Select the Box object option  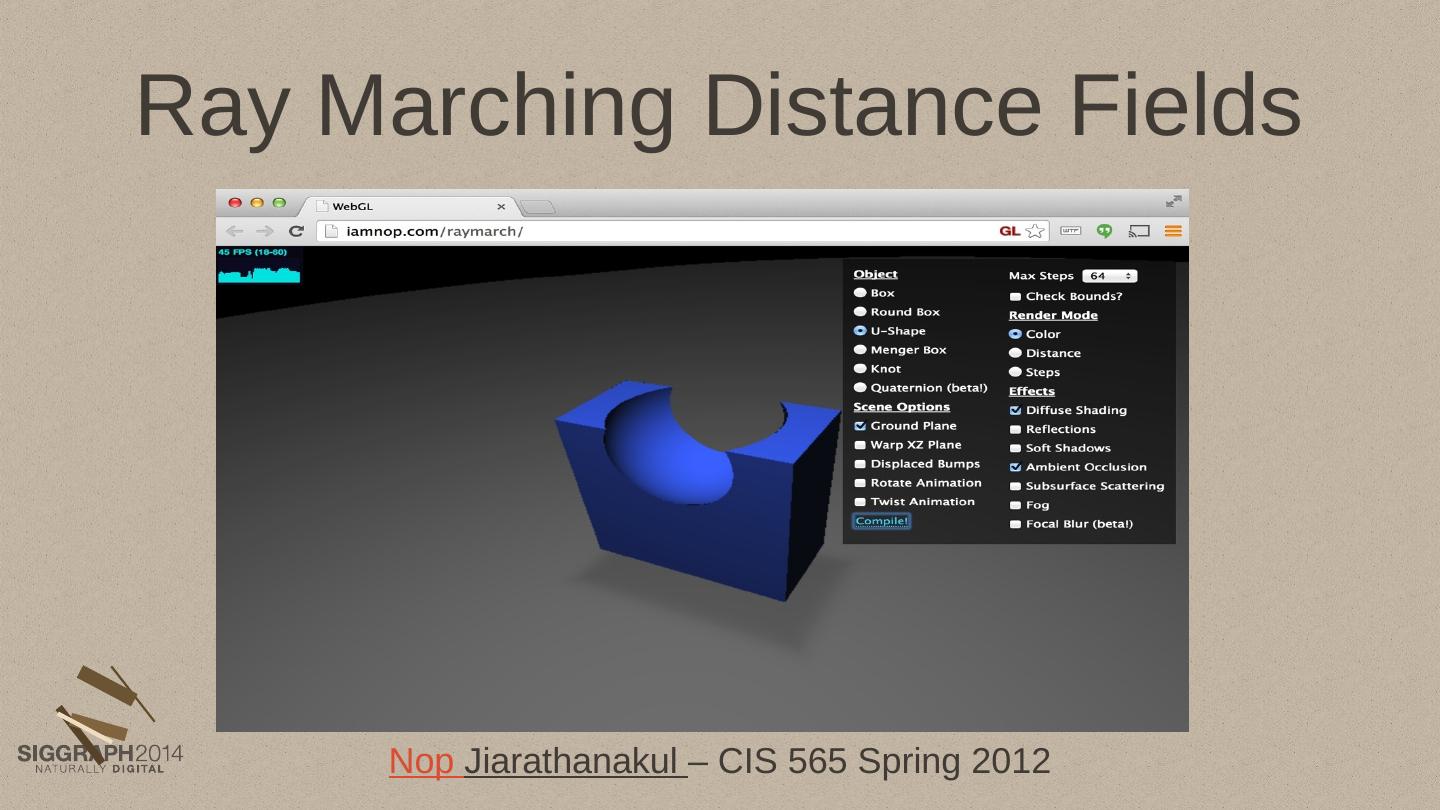coord(860,293)
